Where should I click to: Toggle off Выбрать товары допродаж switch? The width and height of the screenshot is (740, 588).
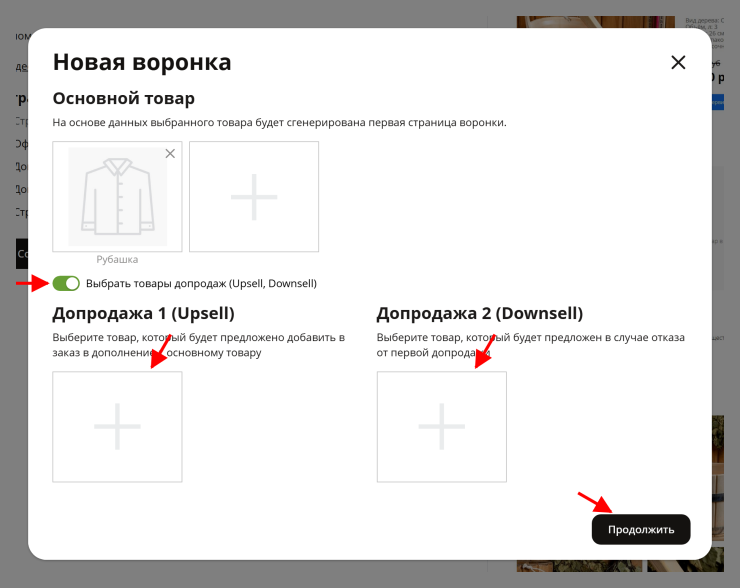point(66,284)
